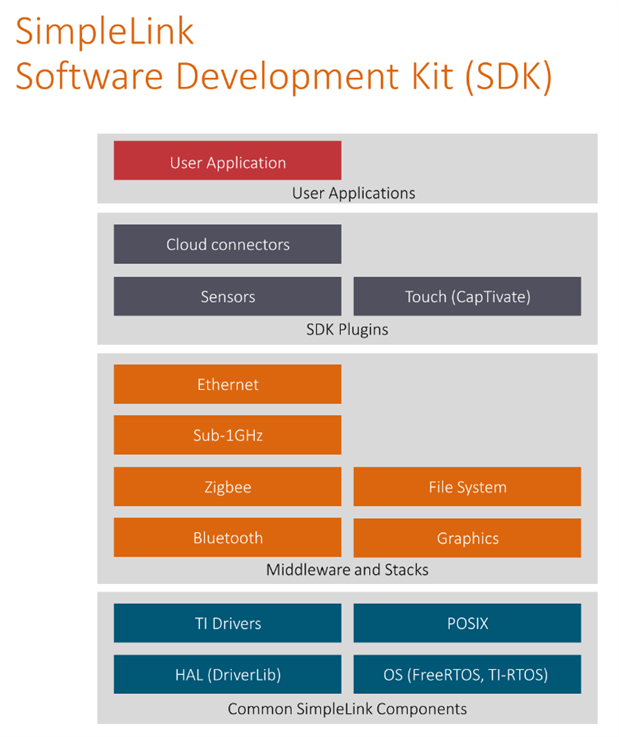Select the Touch (CapTivate) block
This screenshot has width=619, height=737.
467,296
